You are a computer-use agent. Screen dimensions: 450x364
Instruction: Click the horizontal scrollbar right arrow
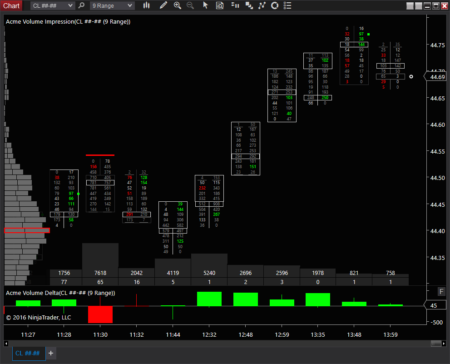click(x=443, y=343)
